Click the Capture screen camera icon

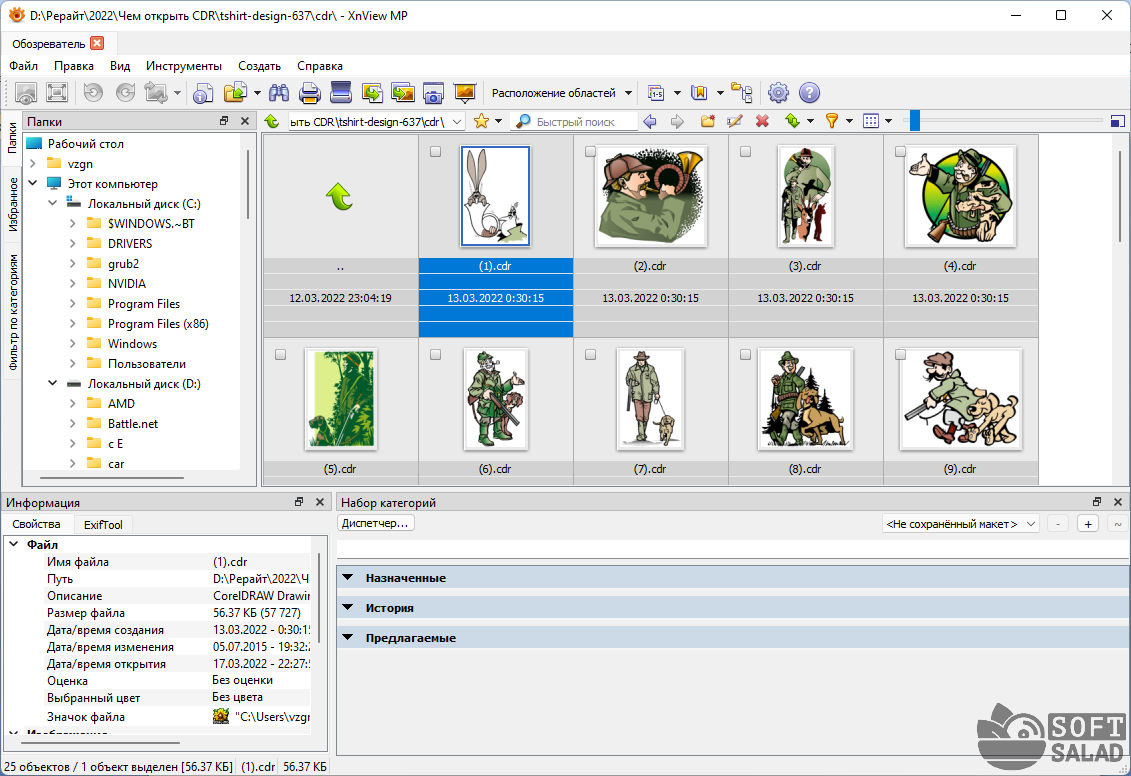point(434,92)
